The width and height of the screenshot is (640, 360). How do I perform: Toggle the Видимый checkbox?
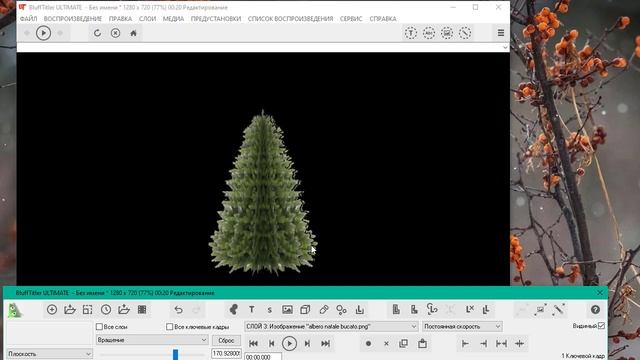click(x=601, y=326)
